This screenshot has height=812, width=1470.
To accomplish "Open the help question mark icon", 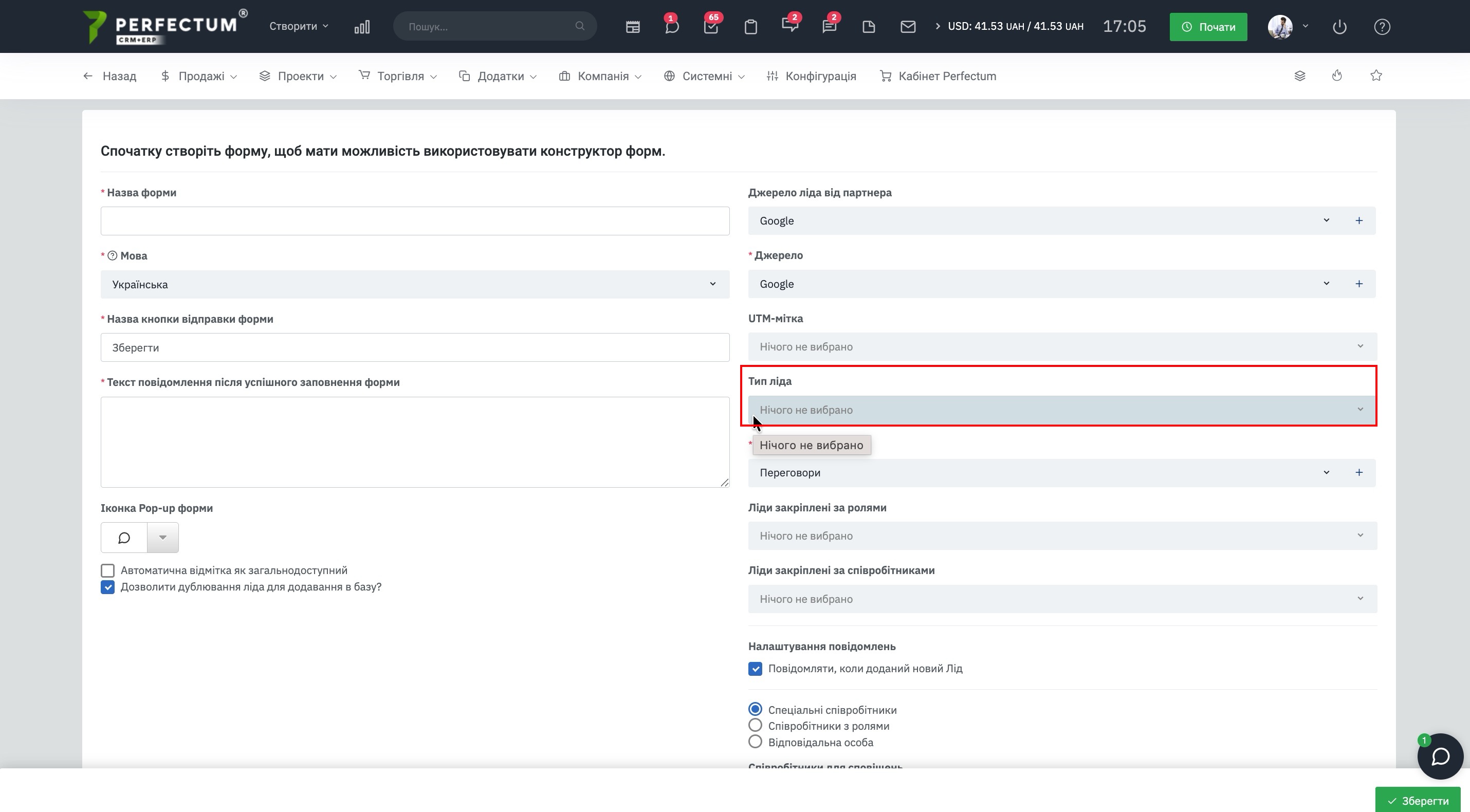I will (1382, 27).
